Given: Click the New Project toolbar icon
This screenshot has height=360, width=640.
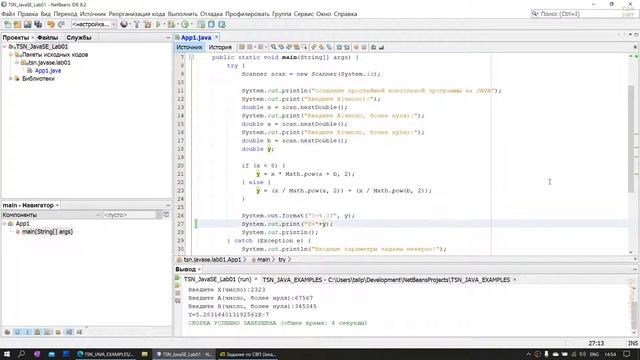Looking at the screenshot, I should (x=17, y=24).
